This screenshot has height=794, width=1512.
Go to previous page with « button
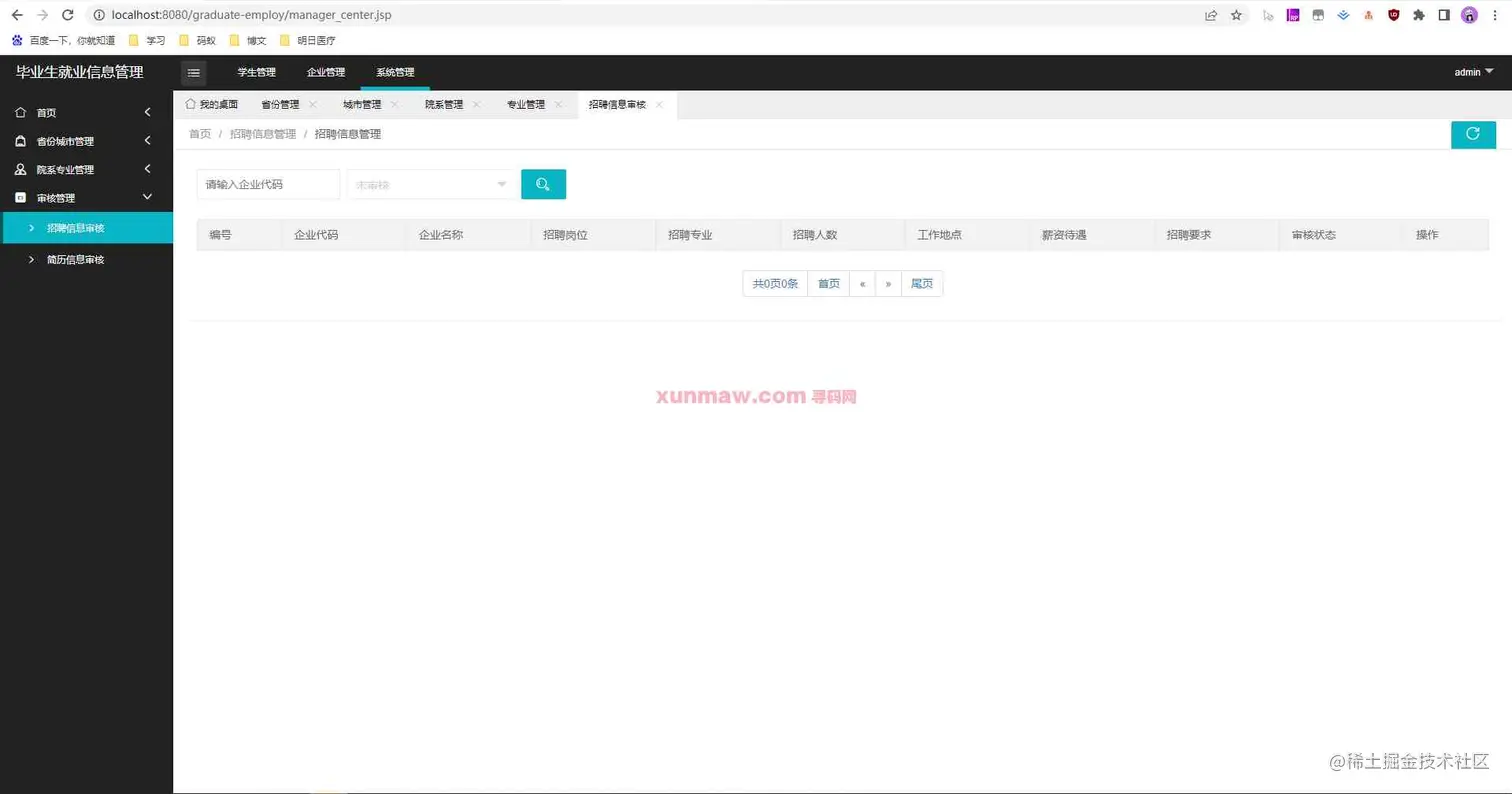(862, 284)
